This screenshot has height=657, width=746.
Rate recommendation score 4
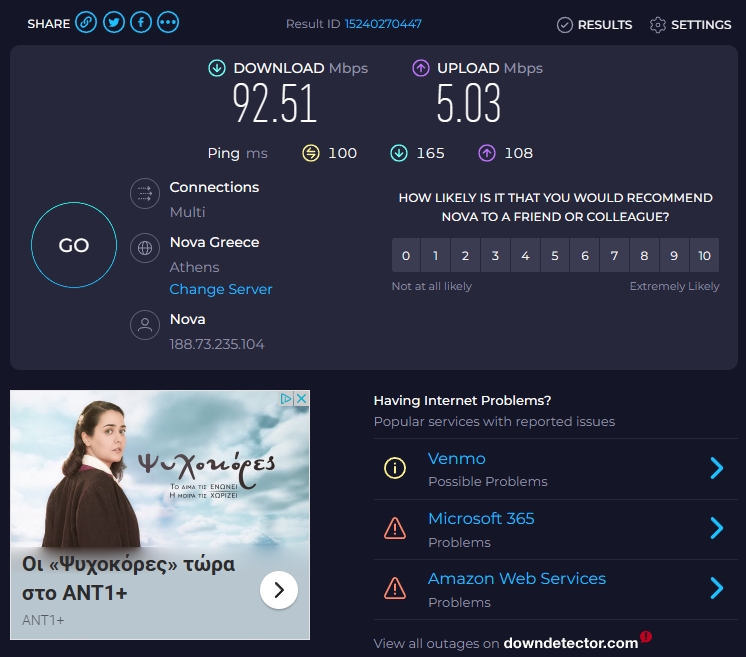point(525,255)
